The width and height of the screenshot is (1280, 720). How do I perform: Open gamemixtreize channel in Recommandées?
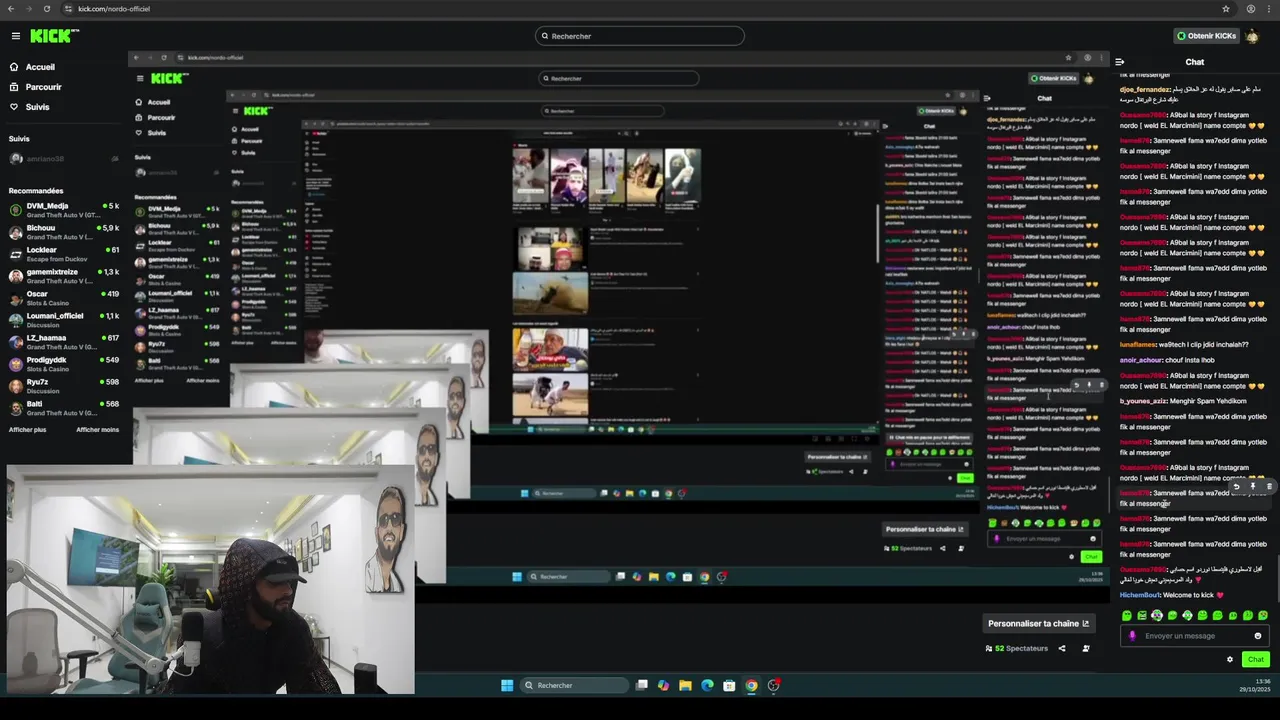click(64, 276)
